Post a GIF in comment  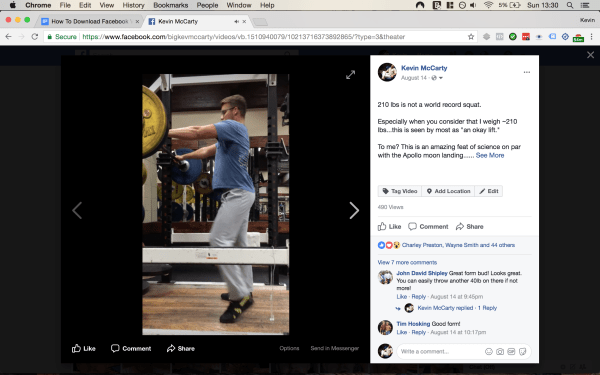(511, 351)
